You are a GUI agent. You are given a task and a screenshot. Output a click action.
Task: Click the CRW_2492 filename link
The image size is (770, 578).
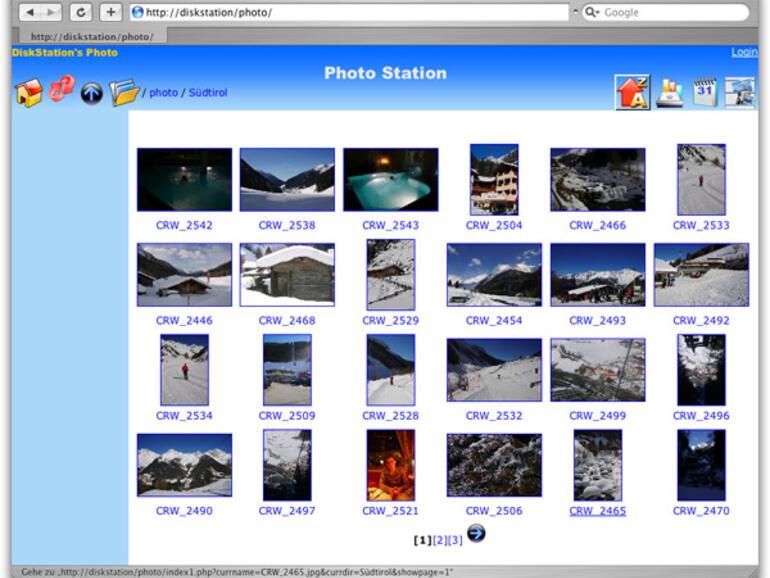701,321
